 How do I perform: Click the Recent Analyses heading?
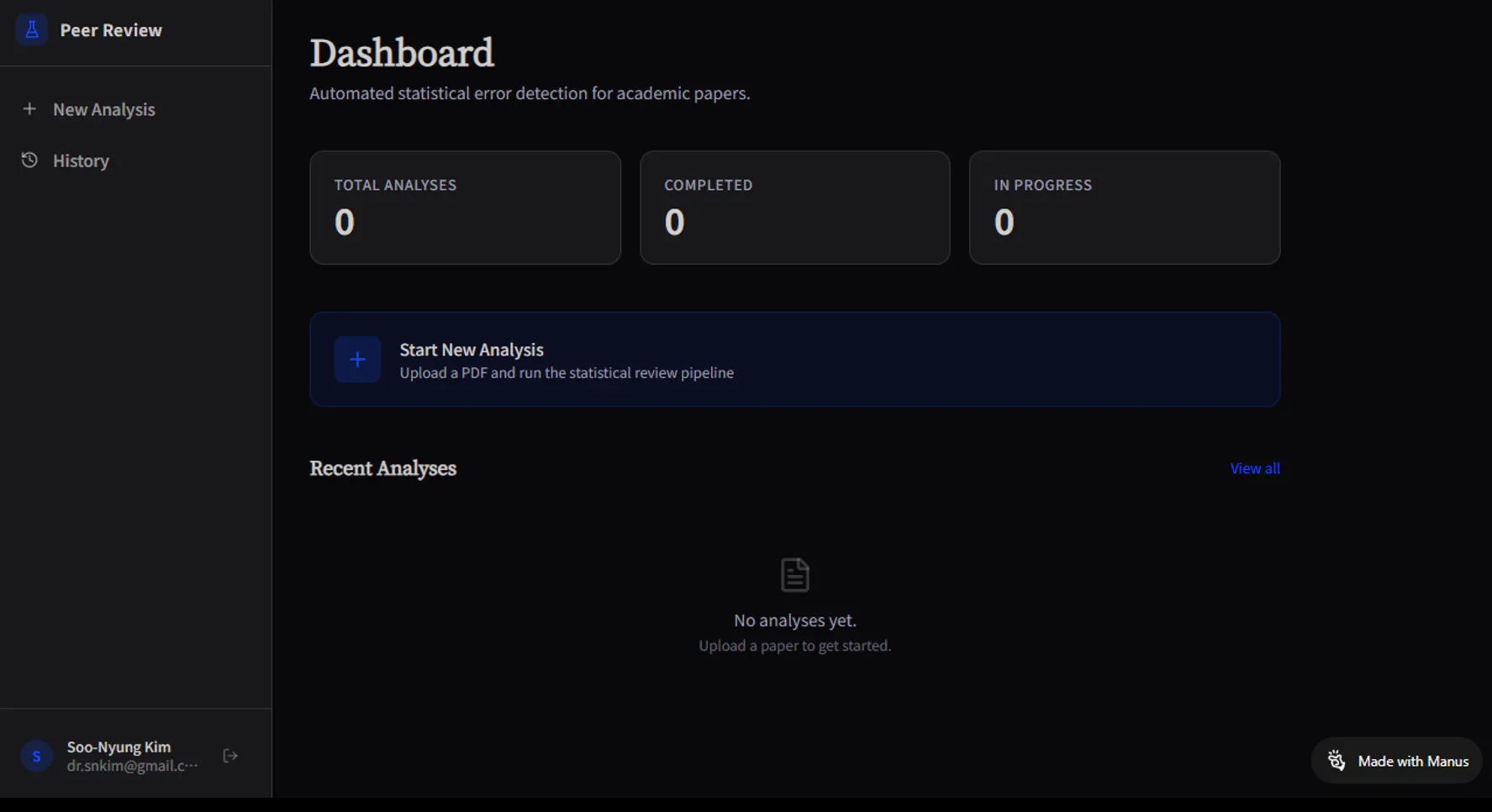click(382, 468)
